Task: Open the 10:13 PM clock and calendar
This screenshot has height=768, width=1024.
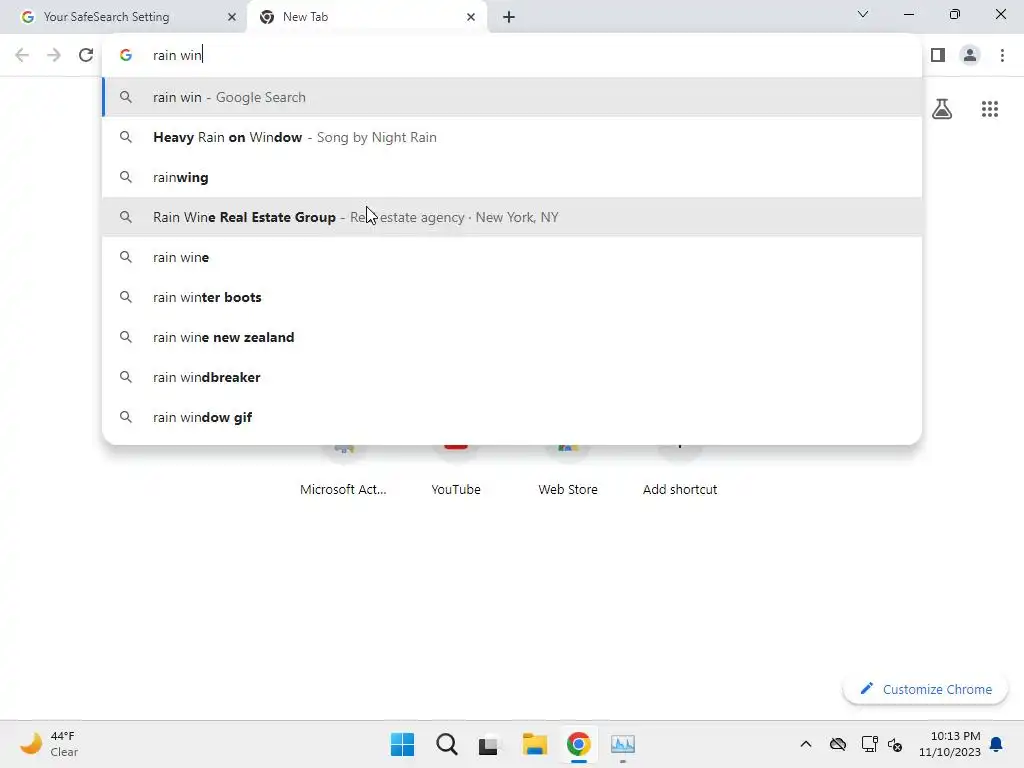Action: 950,744
